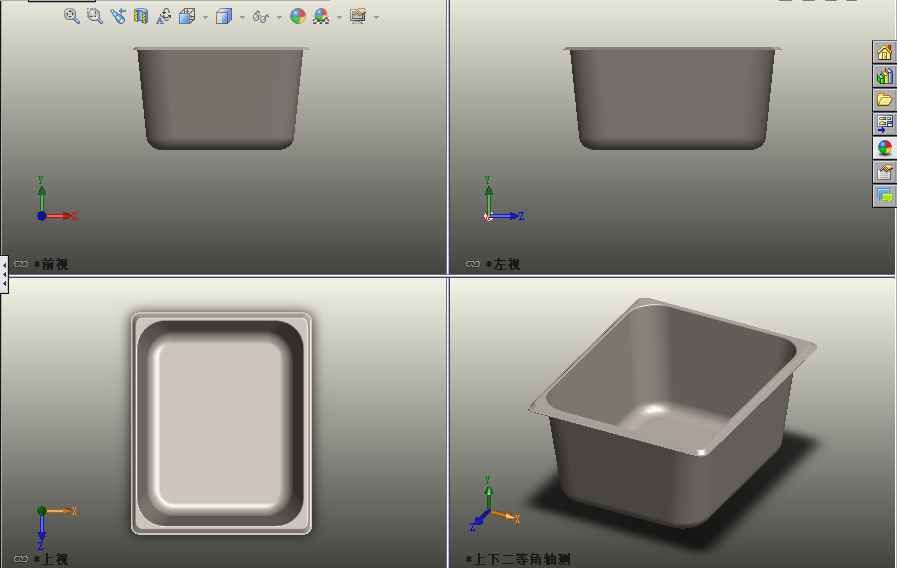The image size is (897, 568).
Task: Open the SolidWorks Resources home tab
Action: pos(884,53)
